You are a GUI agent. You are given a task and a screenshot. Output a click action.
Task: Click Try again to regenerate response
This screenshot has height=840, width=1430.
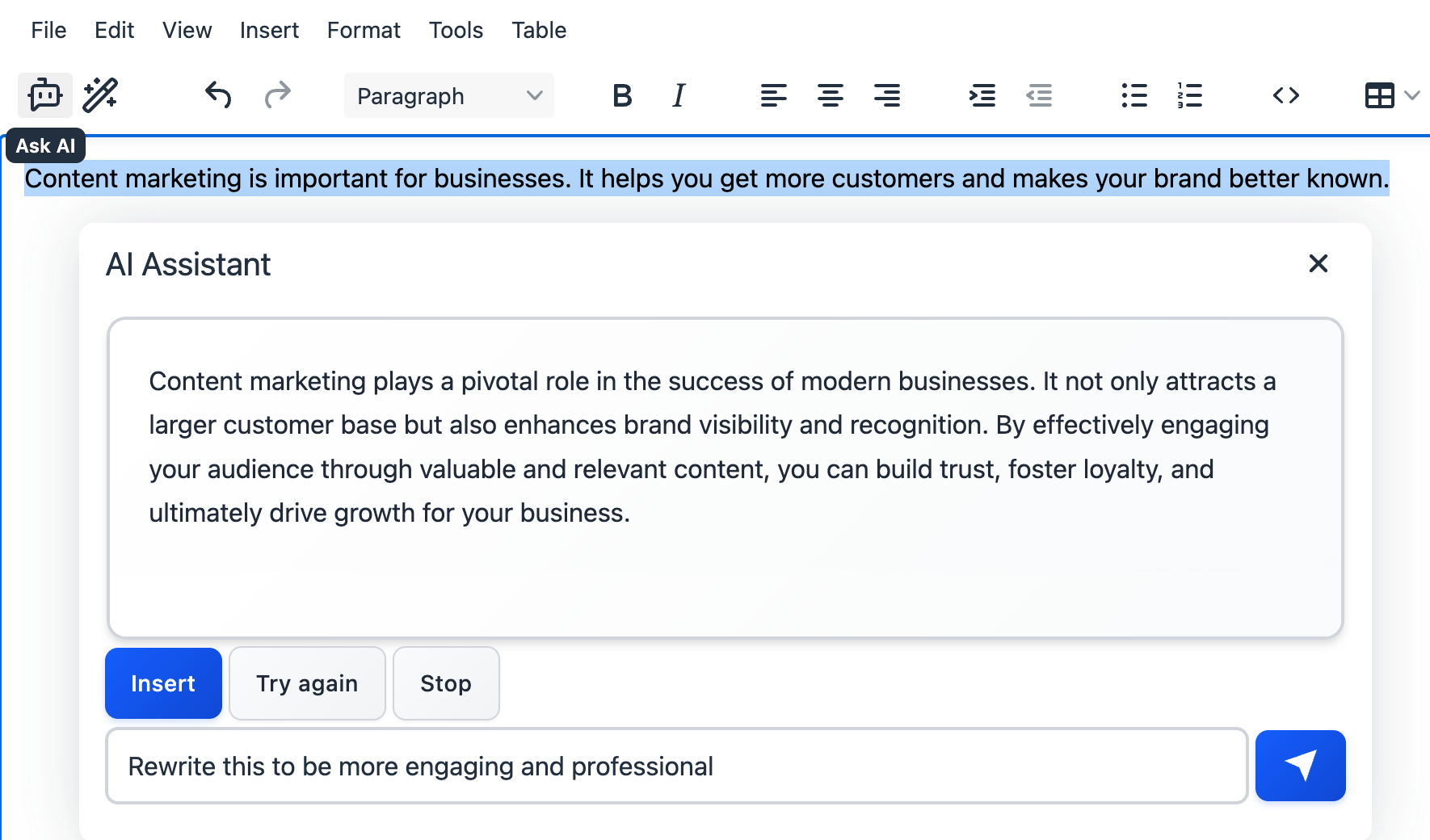tap(307, 683)
